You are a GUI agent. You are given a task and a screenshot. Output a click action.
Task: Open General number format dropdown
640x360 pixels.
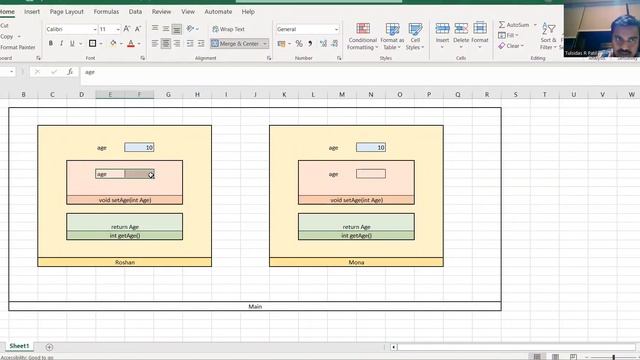pyautogui.click(x=336, y=29)
